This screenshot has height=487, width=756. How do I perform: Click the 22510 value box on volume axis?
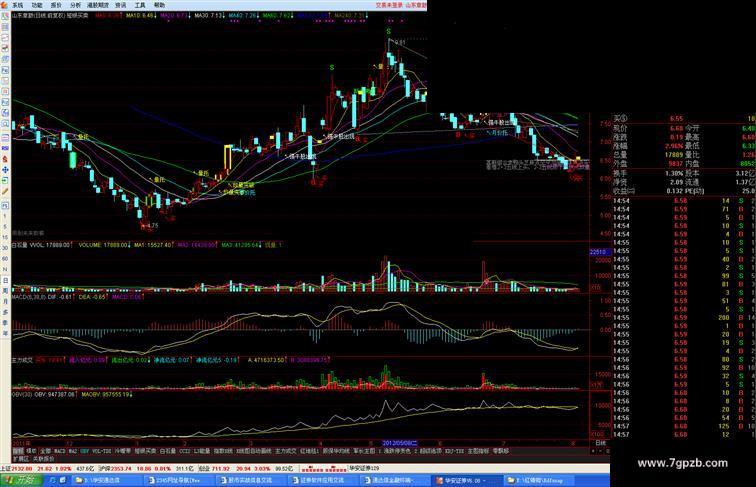(600, 252)
